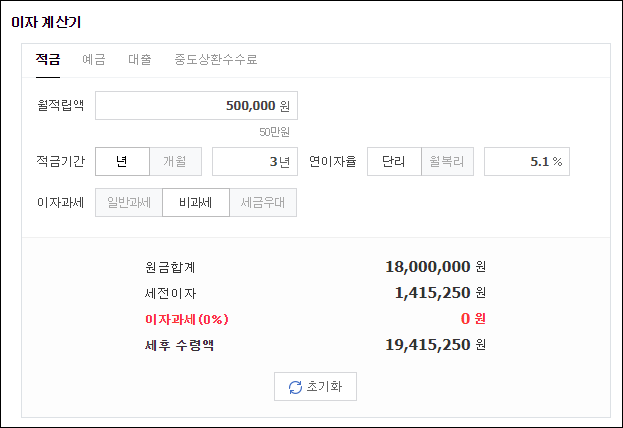Click the 50만원 helper text

[x=275, y=132]
